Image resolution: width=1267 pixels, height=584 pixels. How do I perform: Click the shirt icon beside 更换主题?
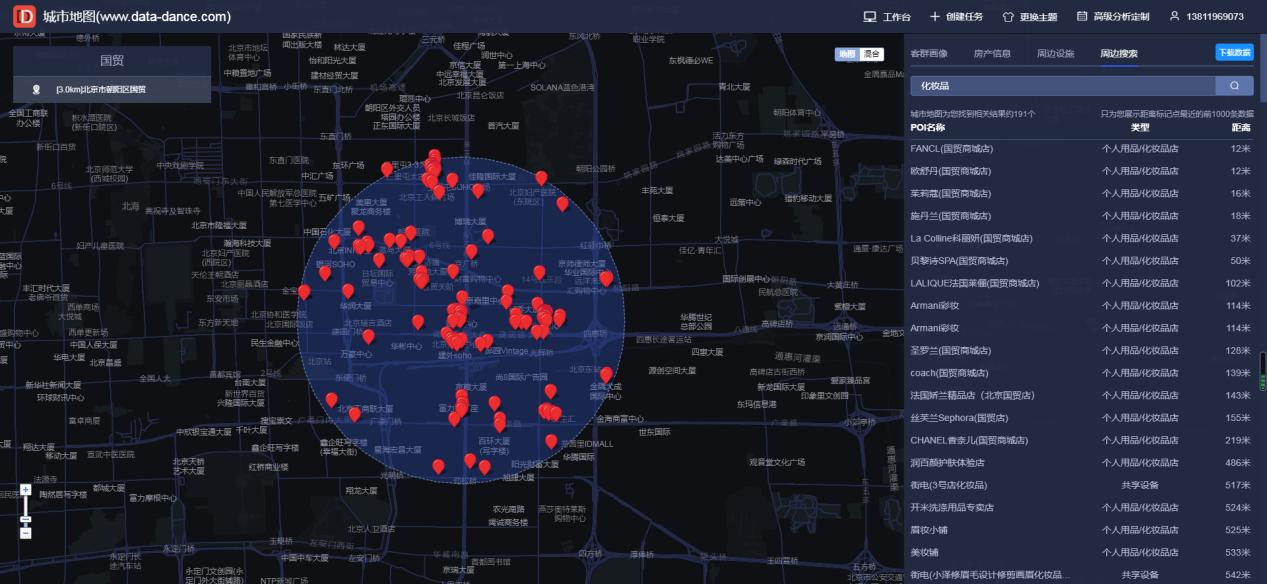coord(1008,17)
